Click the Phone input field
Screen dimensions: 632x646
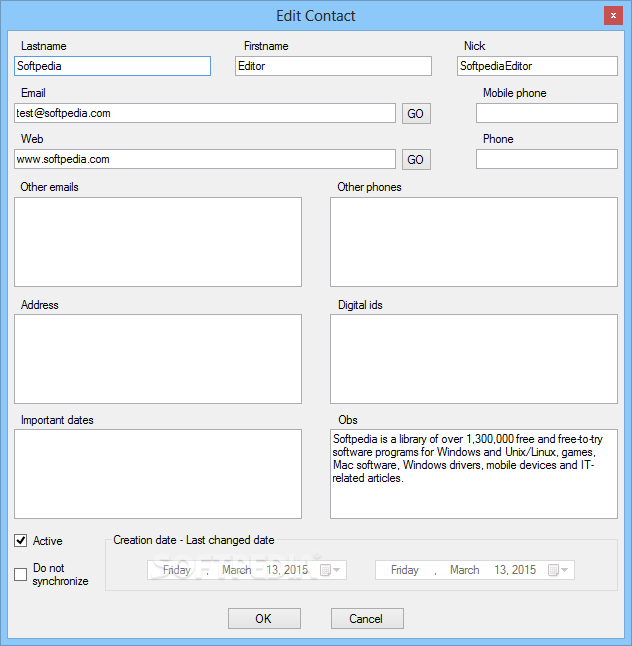[547, 159]
